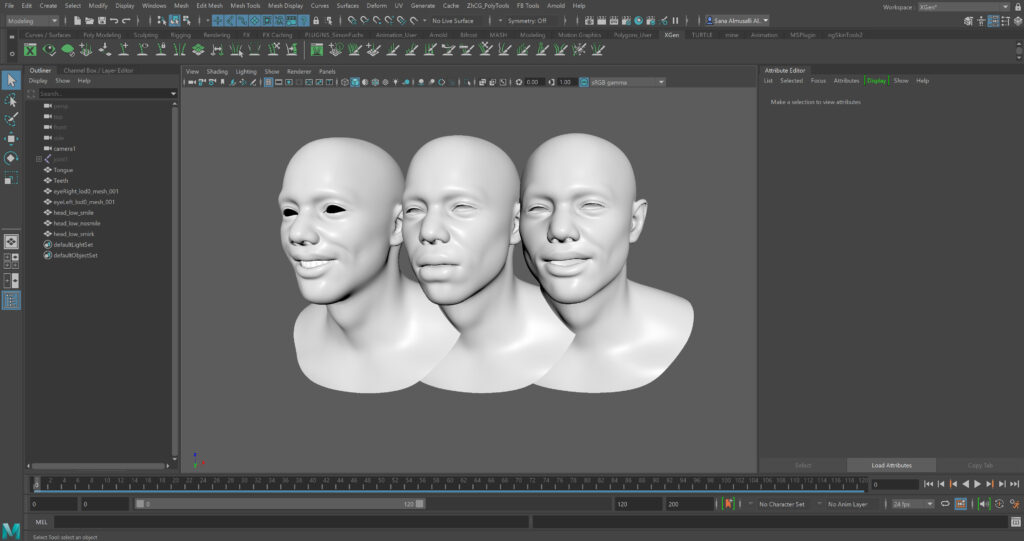Click the Save scene icon
The image size is (1024, 541).
102,20
